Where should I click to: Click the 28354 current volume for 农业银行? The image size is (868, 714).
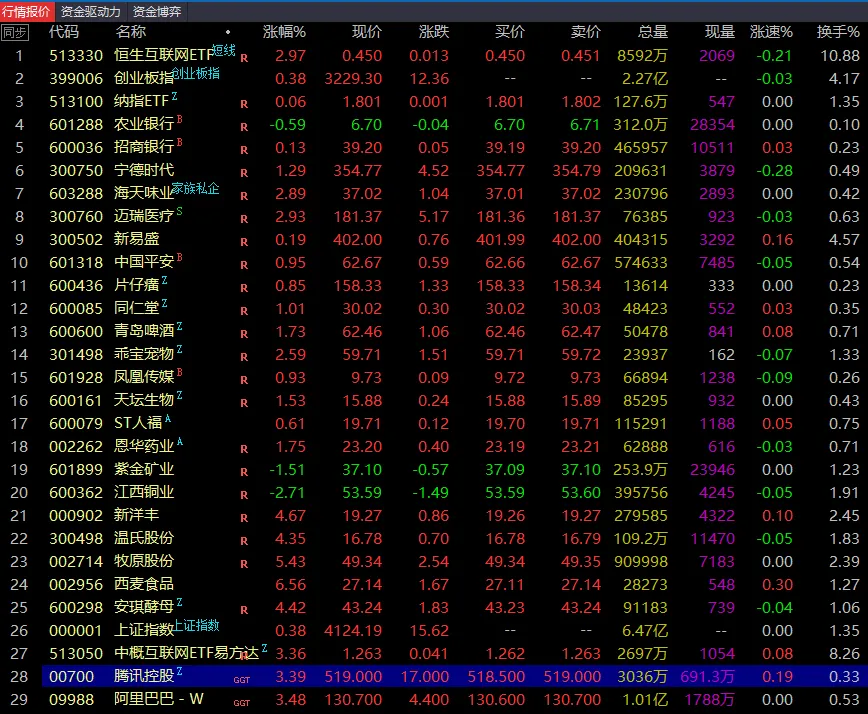click(x=712, y=125)
